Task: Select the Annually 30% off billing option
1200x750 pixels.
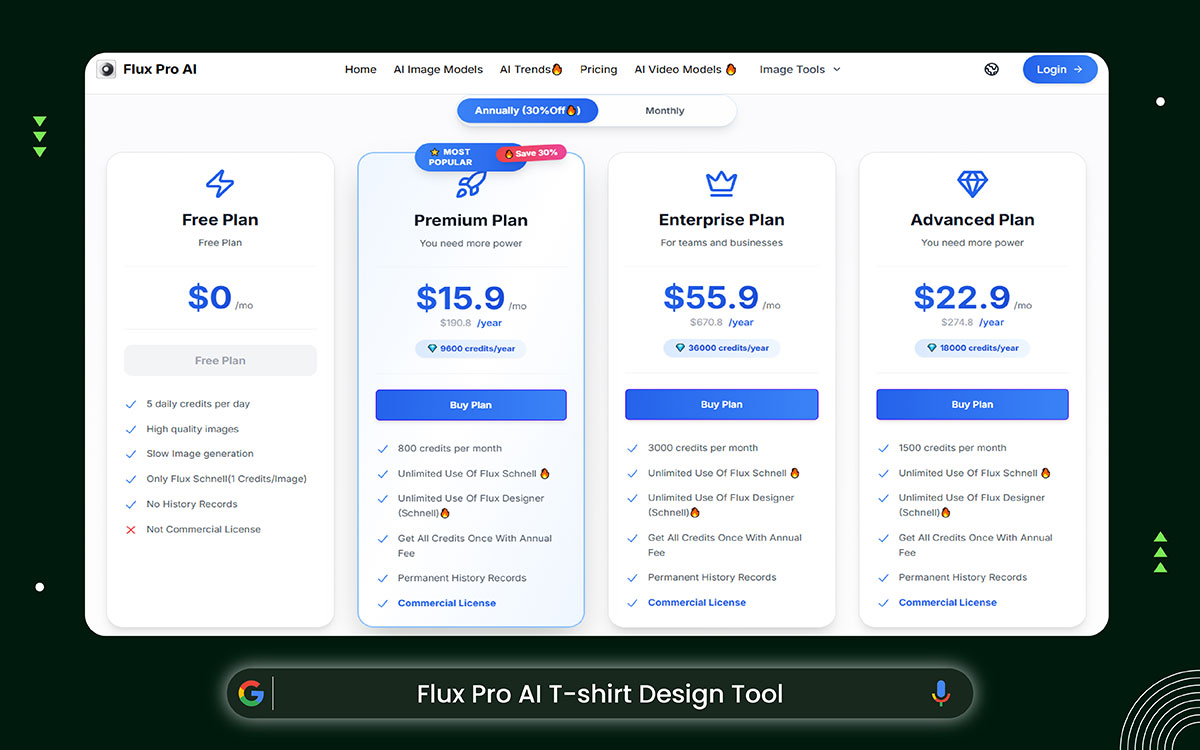Action: coord(527,110)
